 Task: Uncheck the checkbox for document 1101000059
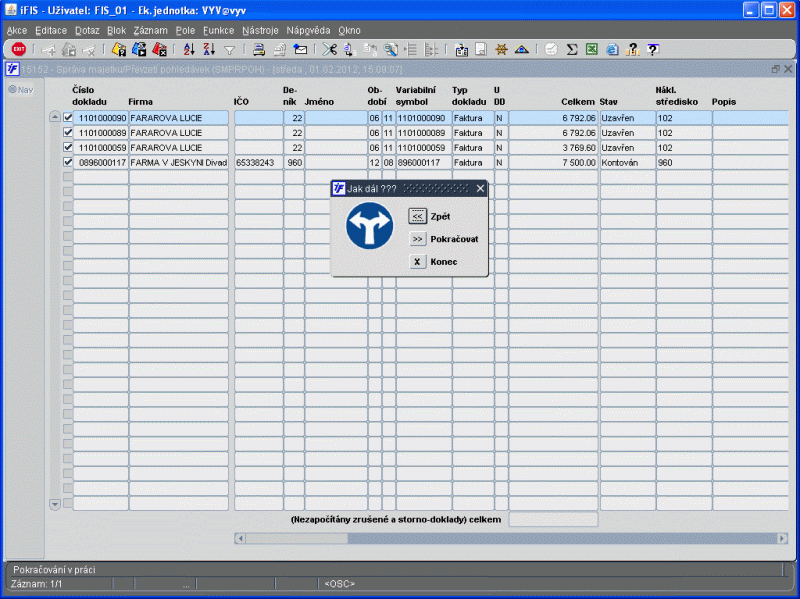pos(68,147)
